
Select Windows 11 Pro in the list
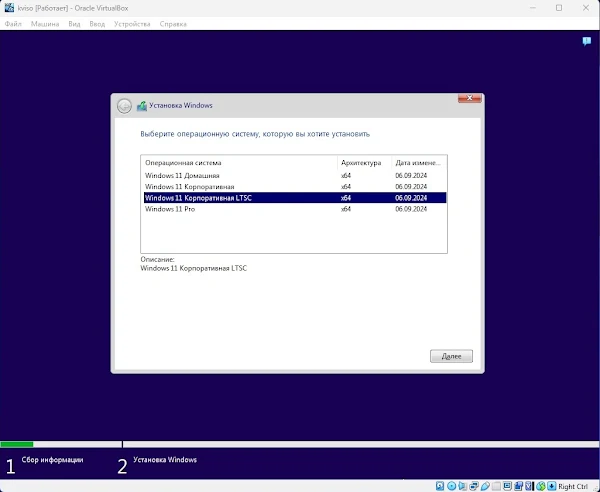click(x=295, y=209)
